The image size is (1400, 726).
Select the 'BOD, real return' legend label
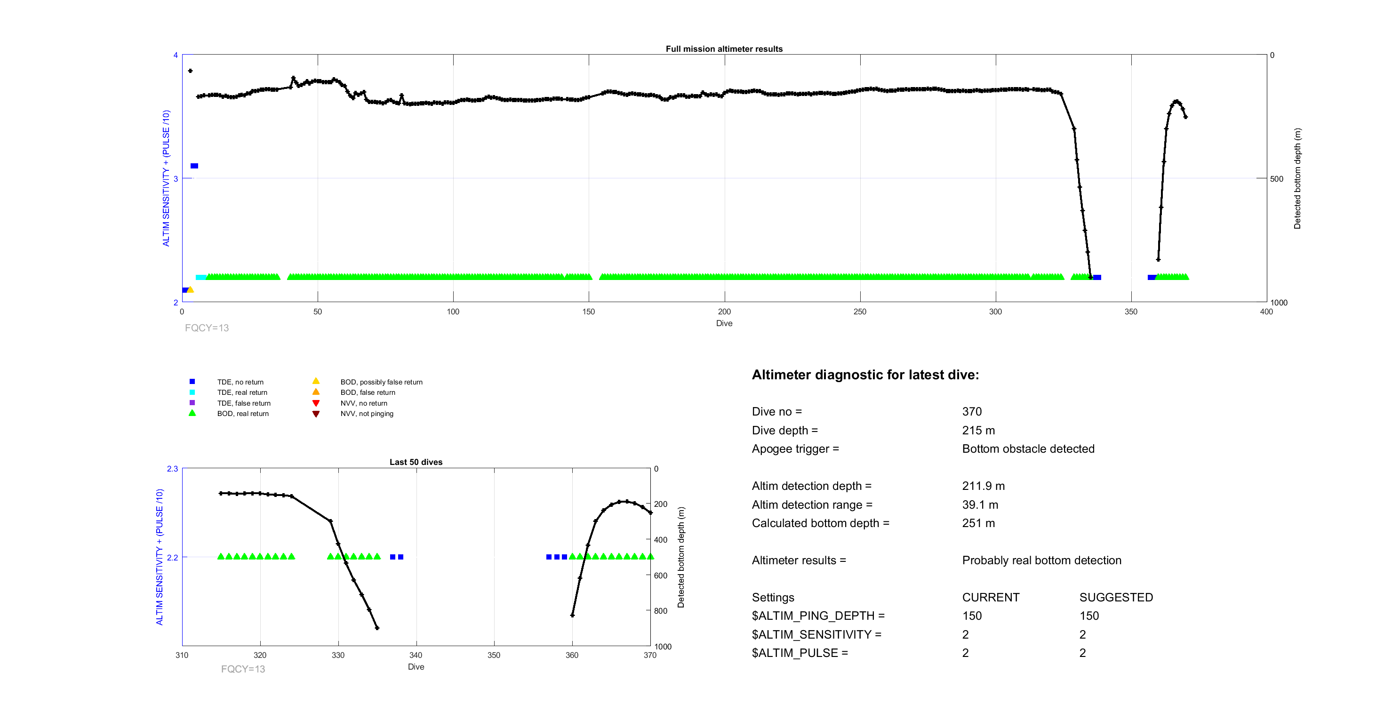point(243,413)
